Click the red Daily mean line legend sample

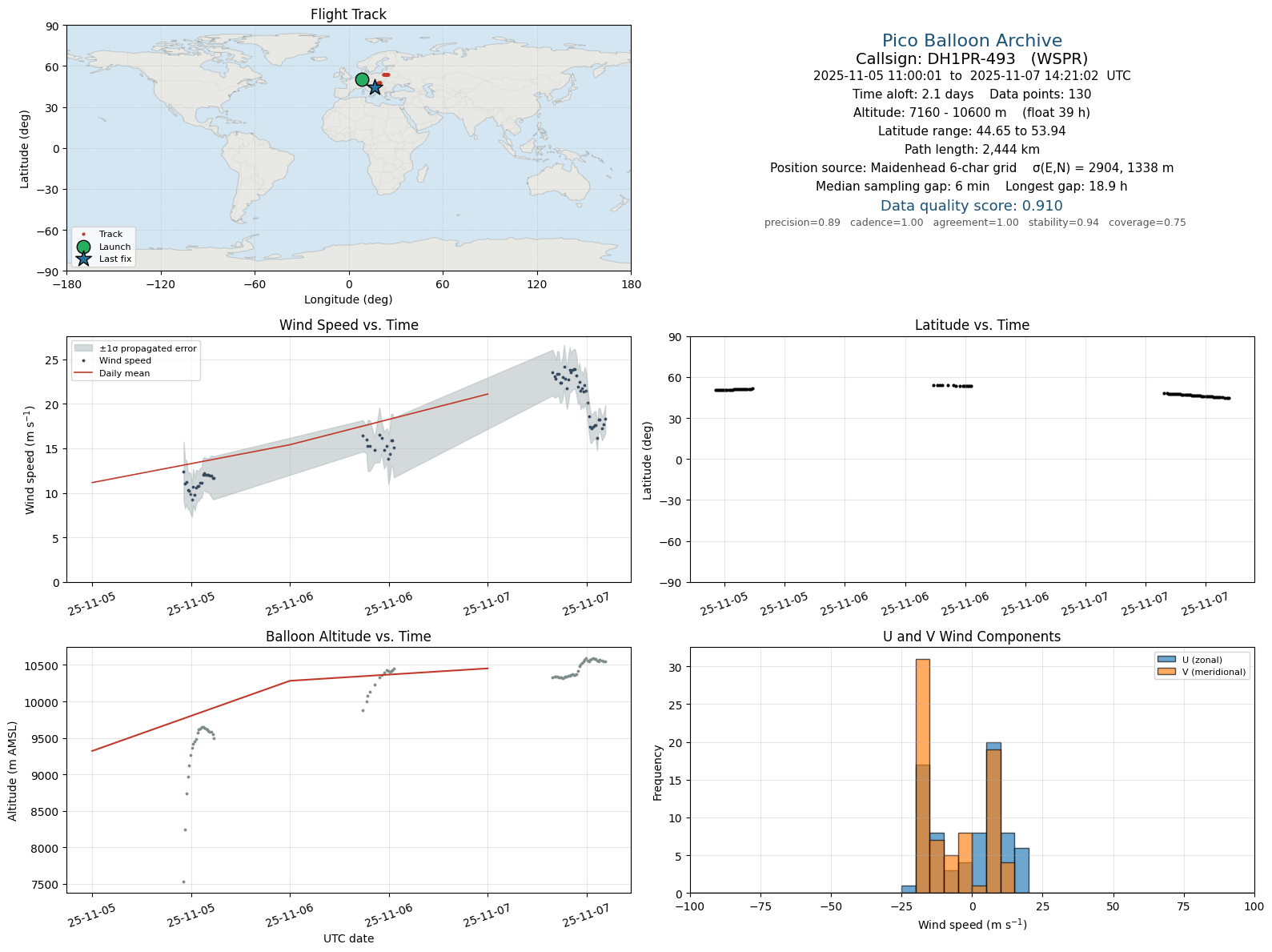83,373
